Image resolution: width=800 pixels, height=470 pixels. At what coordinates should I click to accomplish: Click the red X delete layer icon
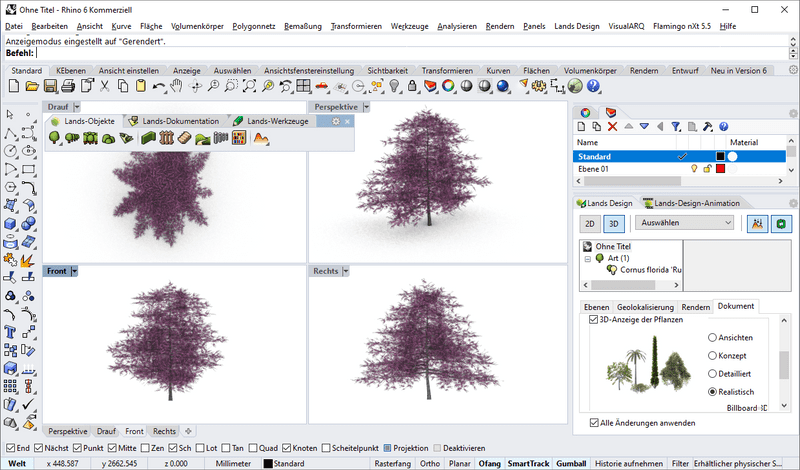612,127
